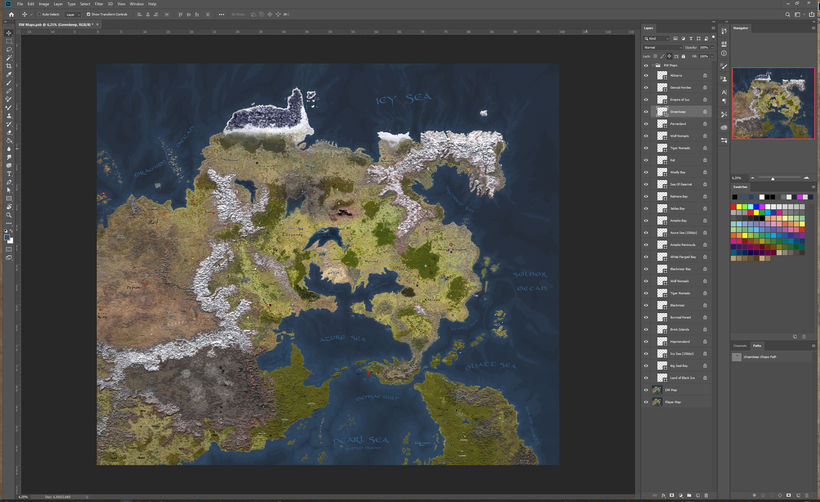Open the layer blend mode dropdown
This screenshot has width=820, height=502.
click(662, 47)
